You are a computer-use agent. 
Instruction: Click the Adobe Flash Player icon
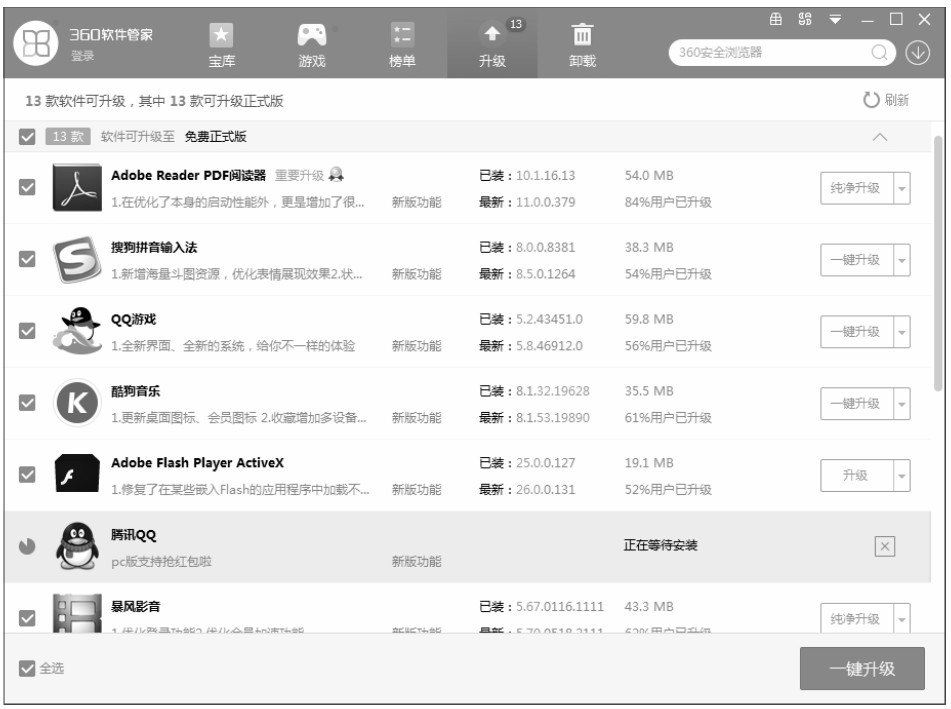[x=77, y=473]
